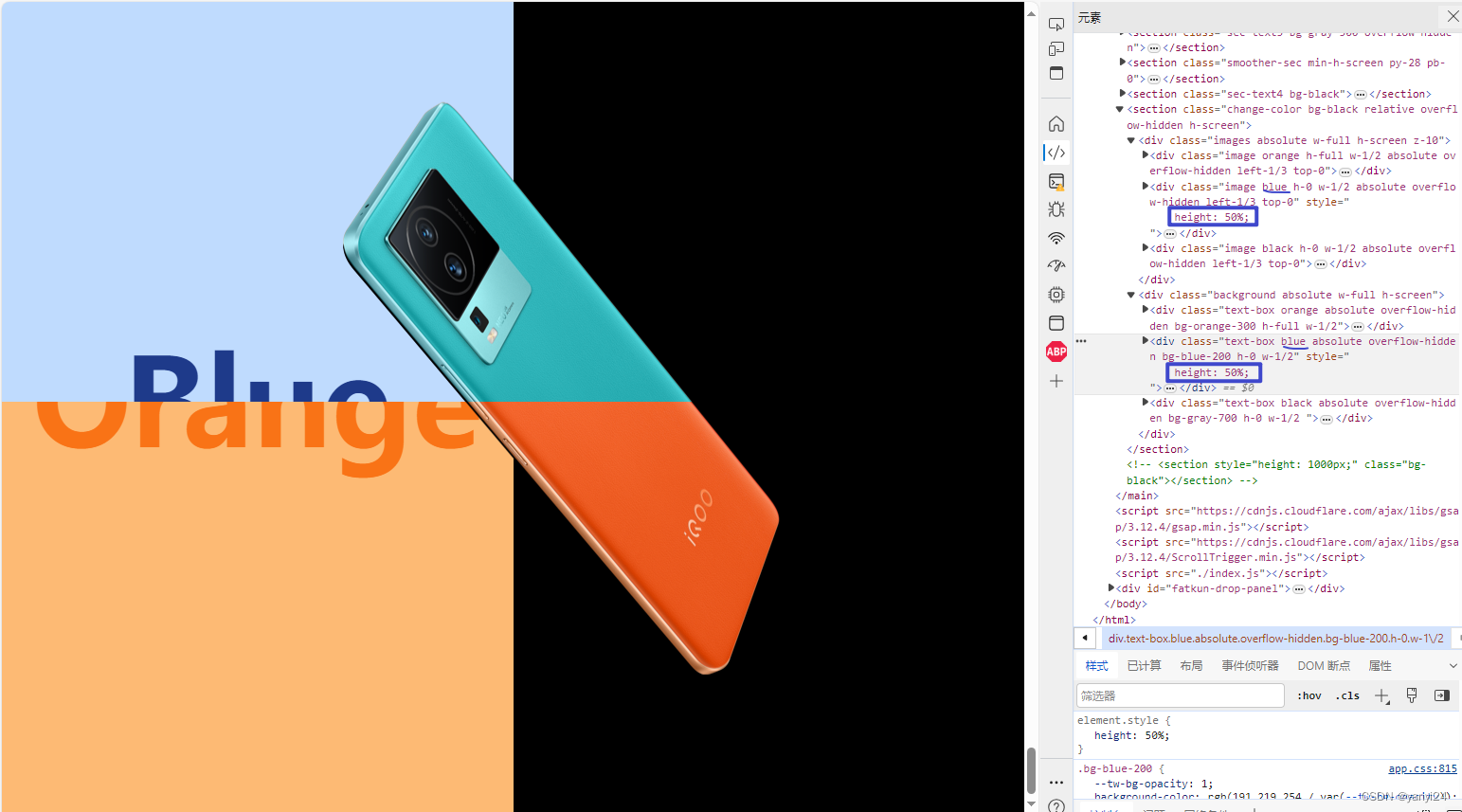Click the 筛选器 style filter field
The width and height of the screenshot is (1462, 812).
1181,695
